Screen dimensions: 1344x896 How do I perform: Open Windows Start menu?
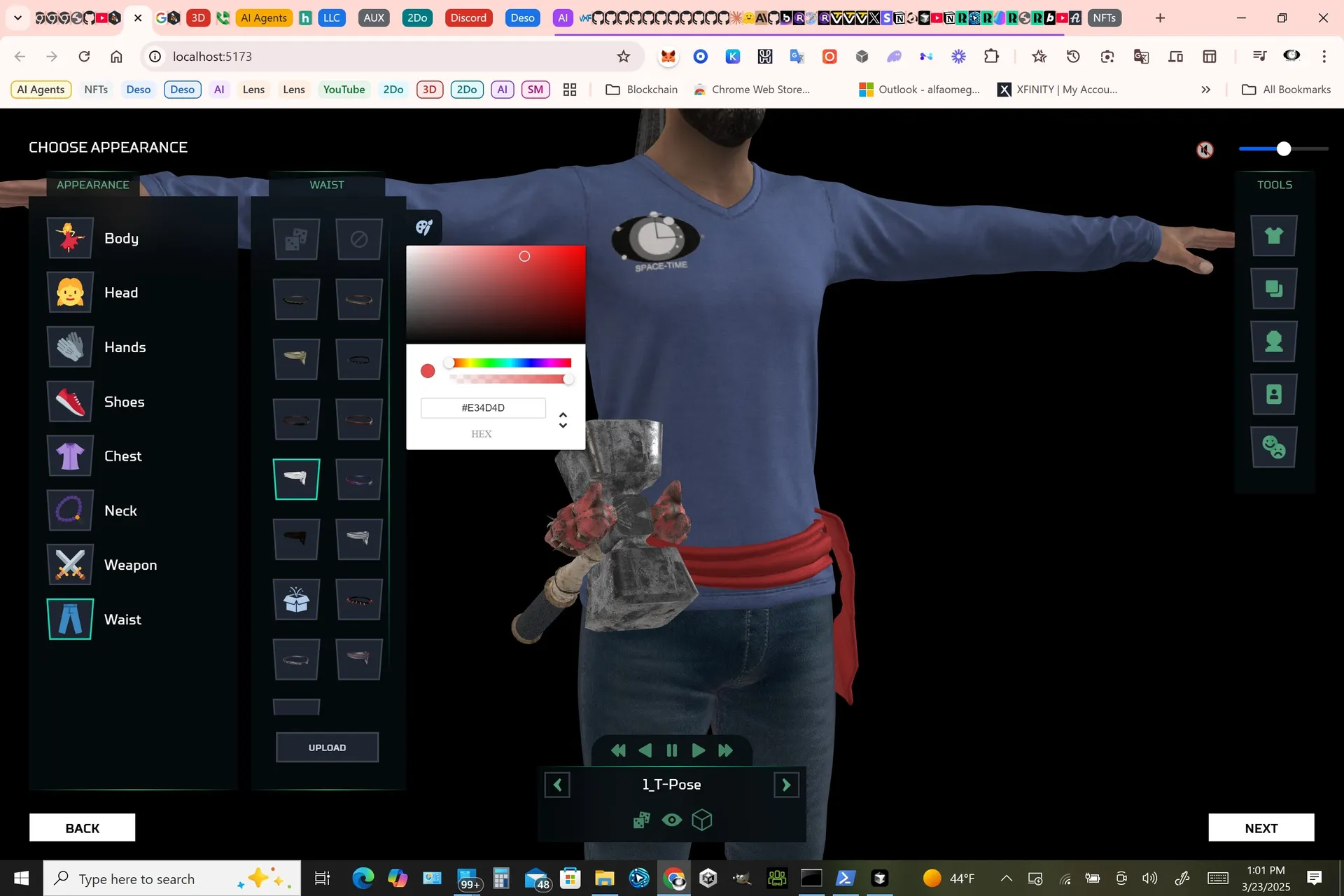tap(21, 878)
